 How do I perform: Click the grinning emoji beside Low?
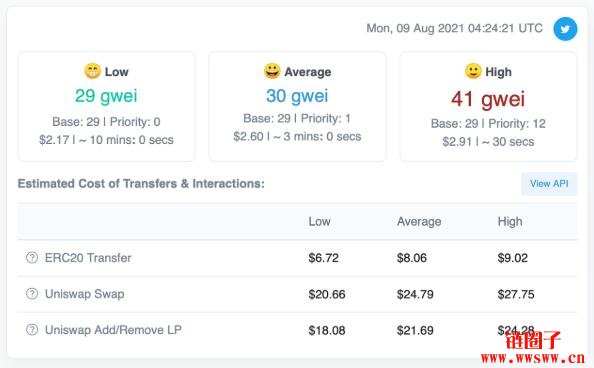point(92,71)
